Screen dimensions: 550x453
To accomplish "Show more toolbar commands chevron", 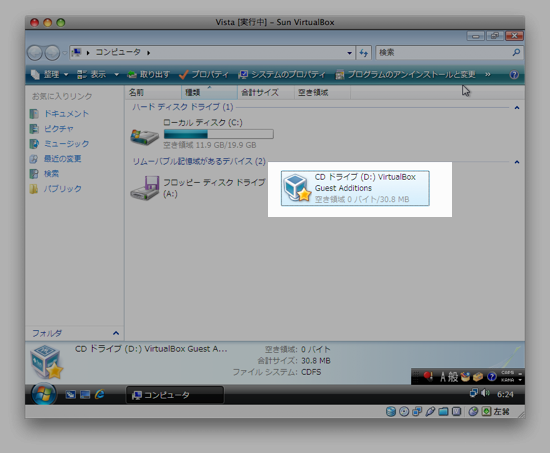I will click(488, 74).
